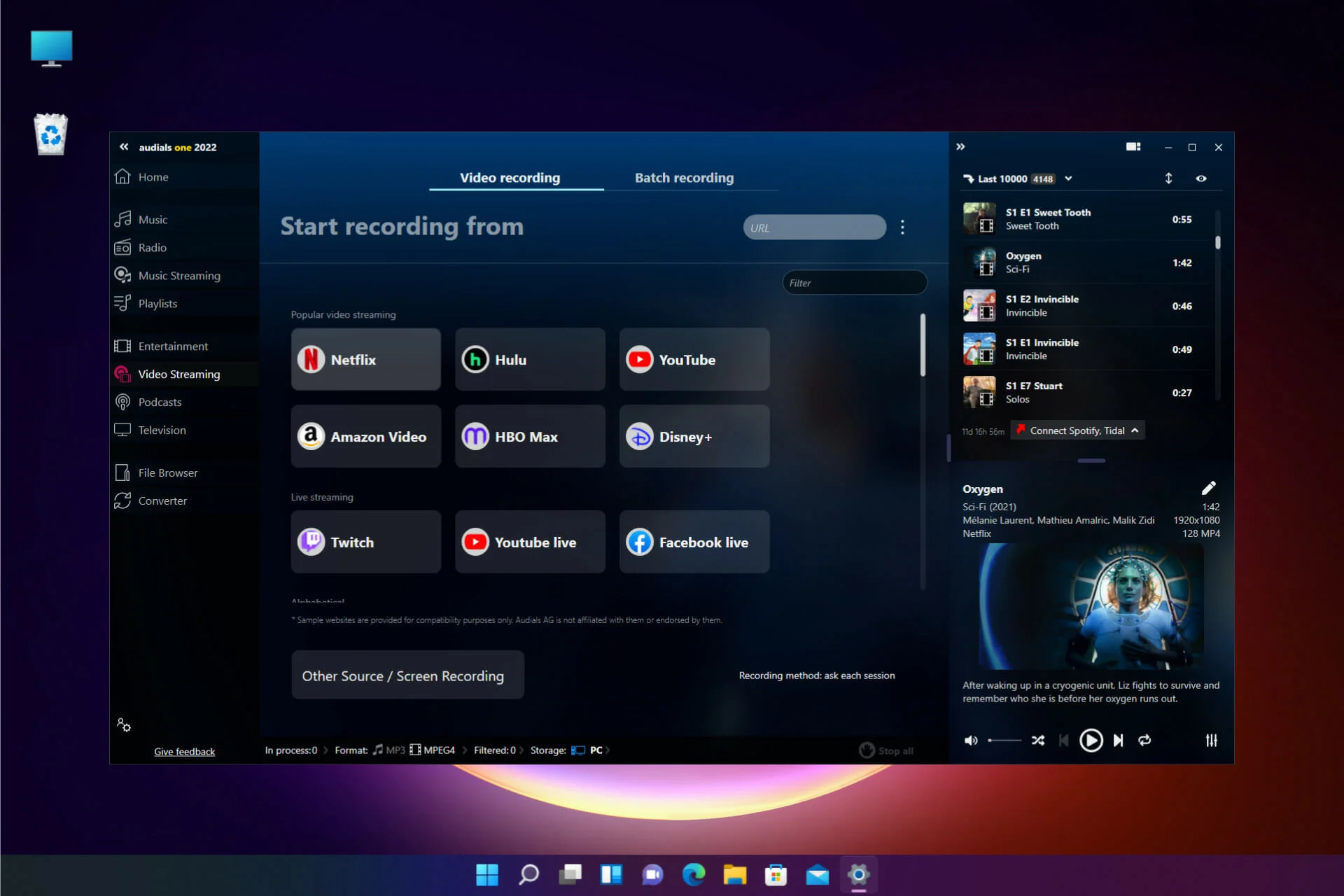Open Format MP3 MPEG4 settings

click(401, 750)
